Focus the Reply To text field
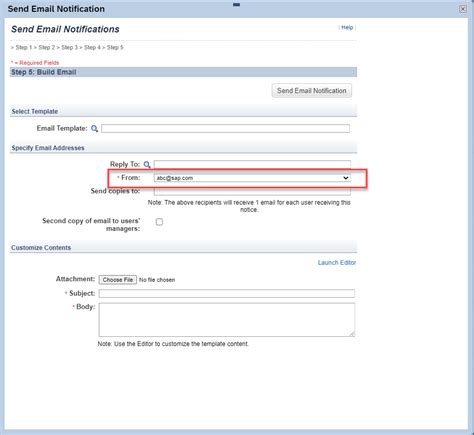 pos(252,164)
